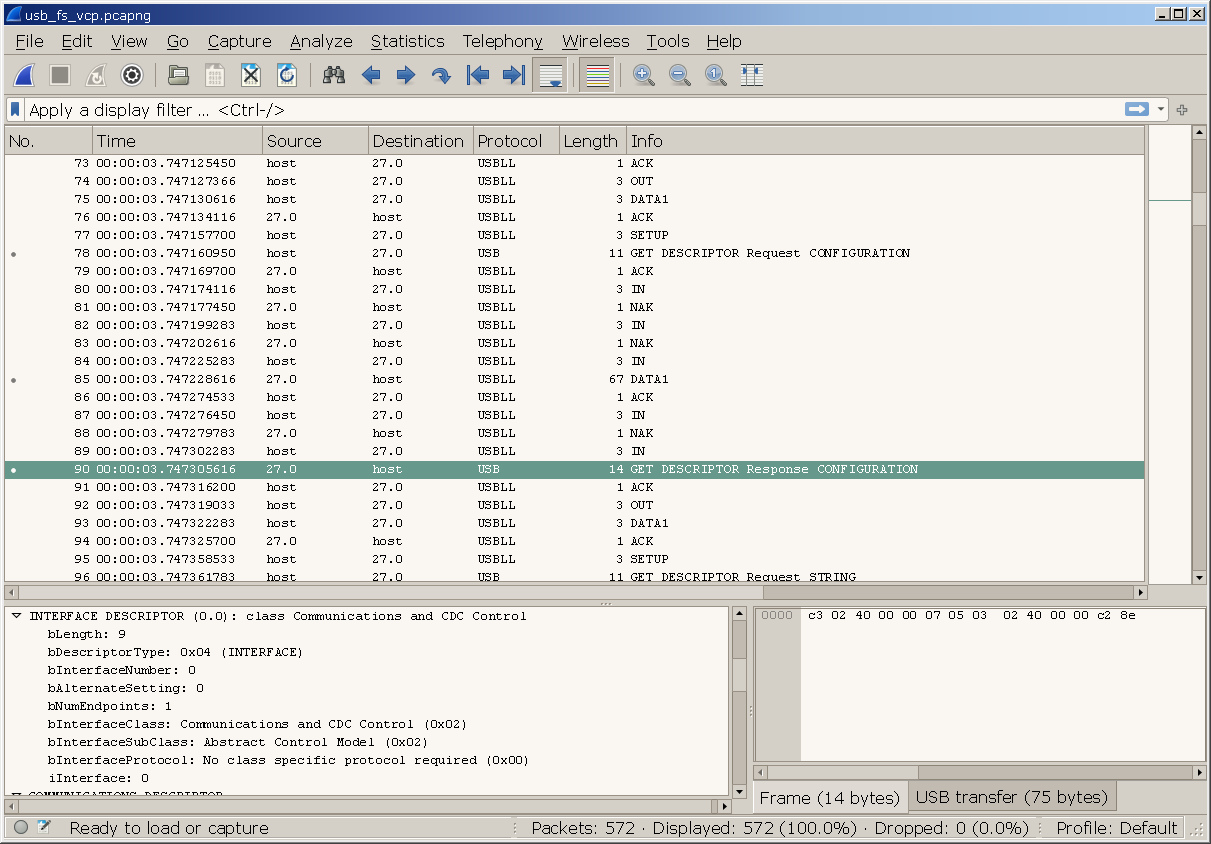Click Profile: Default in status bar
Viewport: 1211px width, 844px height.
click(x=1116, y=828)
